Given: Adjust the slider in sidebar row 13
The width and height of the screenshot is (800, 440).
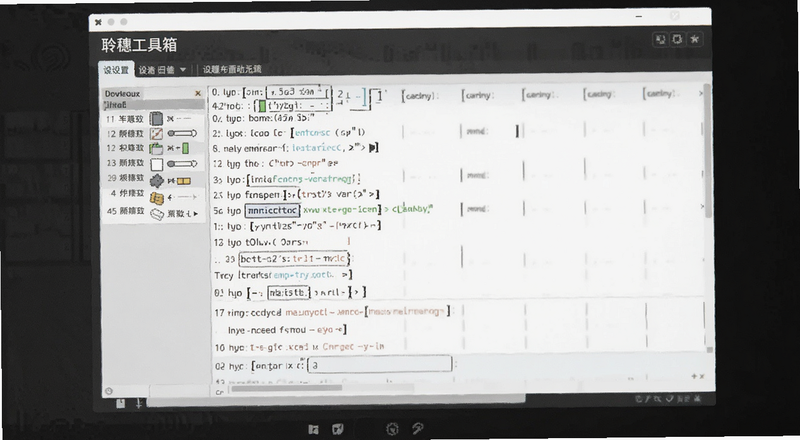Looking at the screenshot, I should coord(182,164).
